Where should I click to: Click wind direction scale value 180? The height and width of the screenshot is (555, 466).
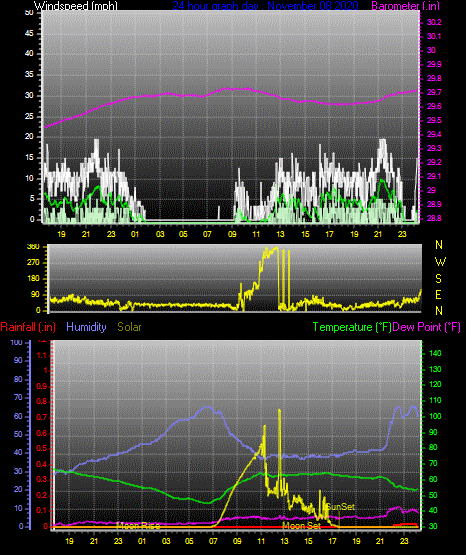pos(33,279)
